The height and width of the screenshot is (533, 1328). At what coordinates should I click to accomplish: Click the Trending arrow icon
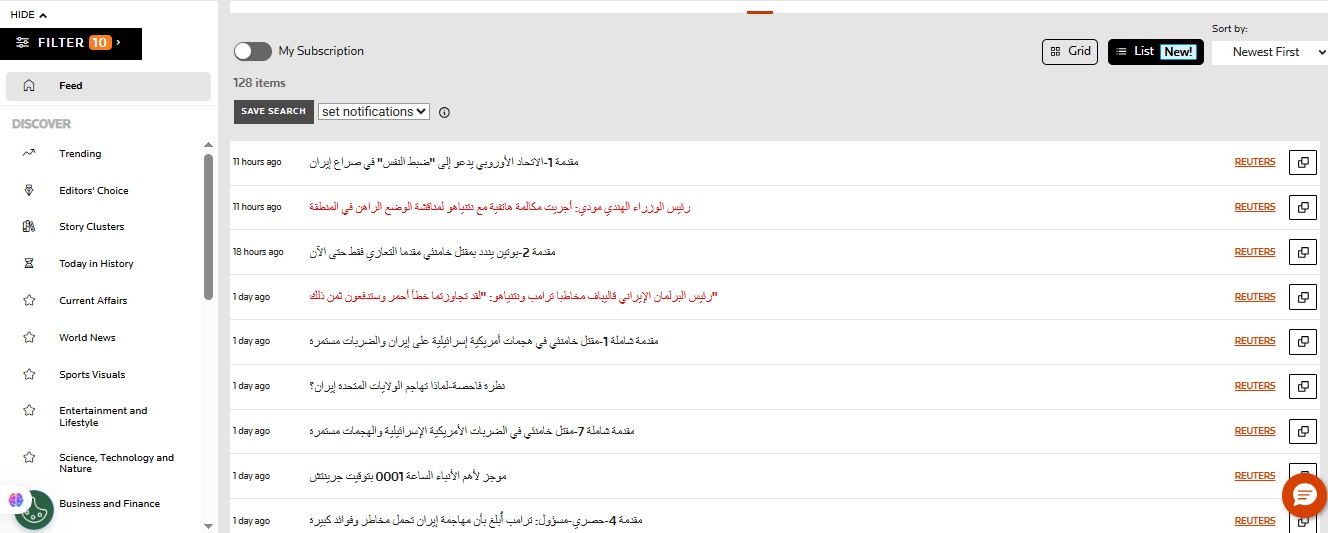tap(29, 153)
